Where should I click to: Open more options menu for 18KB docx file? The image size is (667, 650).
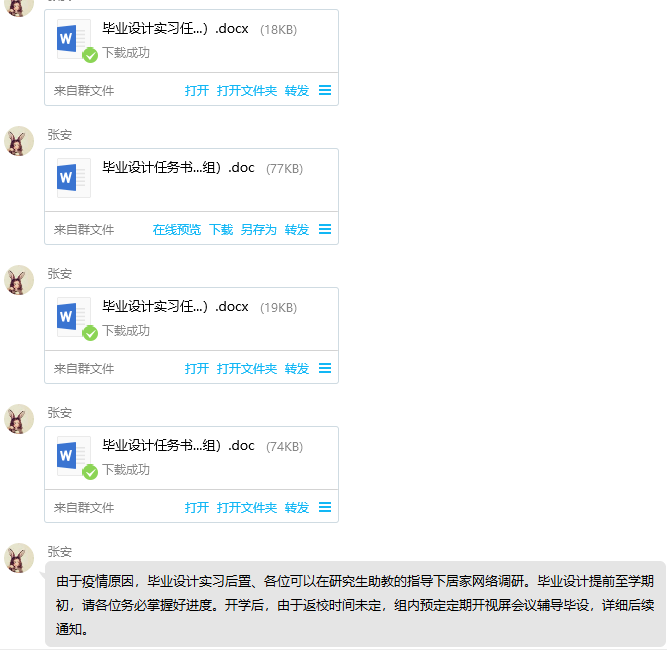pos(325,90)
